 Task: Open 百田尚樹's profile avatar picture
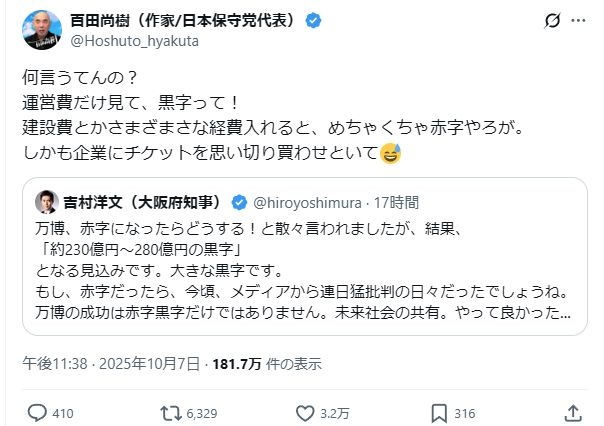41,31
